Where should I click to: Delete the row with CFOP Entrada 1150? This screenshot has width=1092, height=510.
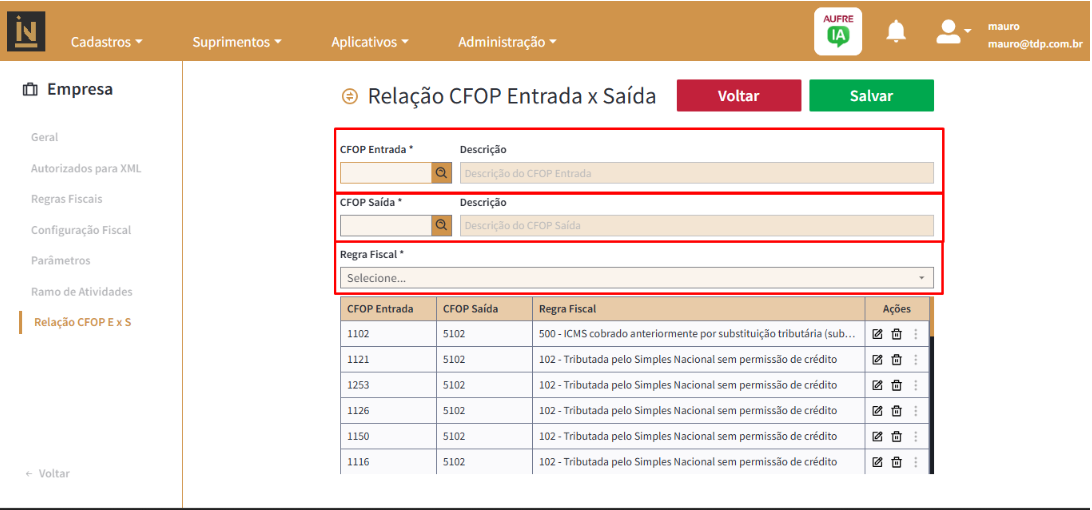(x=896, y=436)
